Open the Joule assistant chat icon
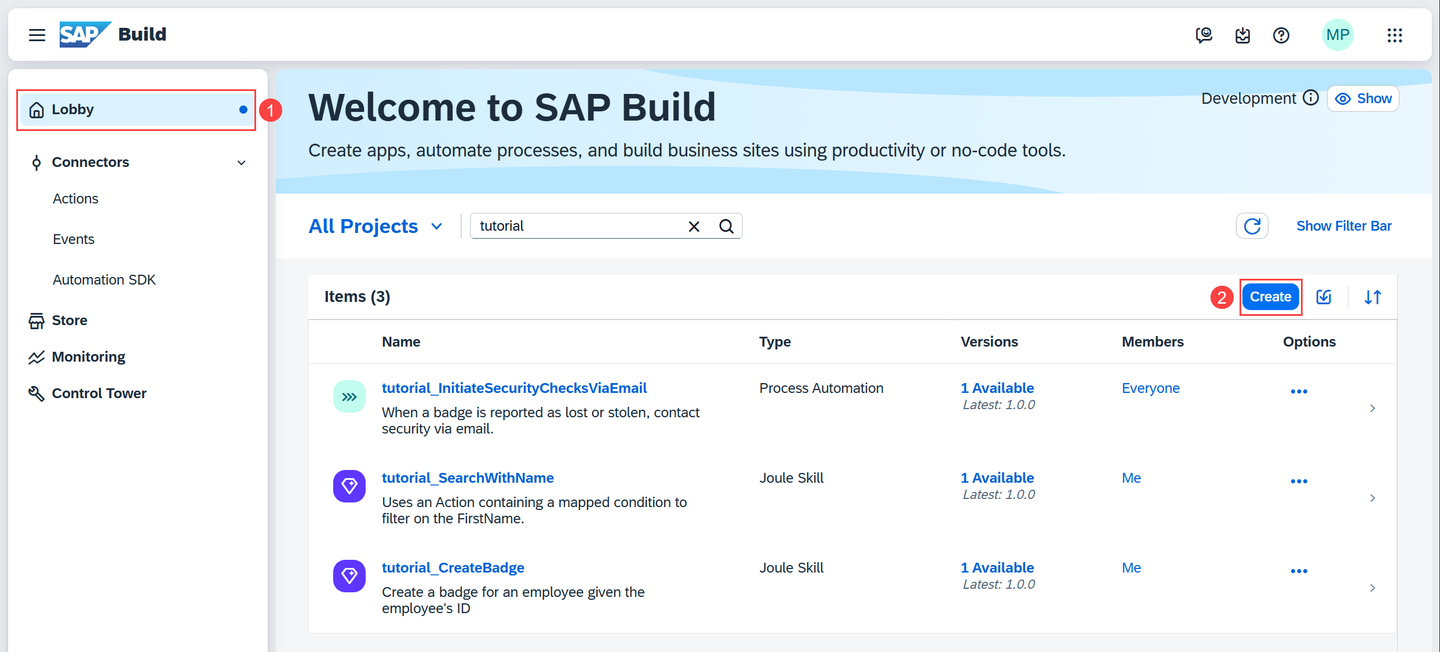 coord(1204,35)
